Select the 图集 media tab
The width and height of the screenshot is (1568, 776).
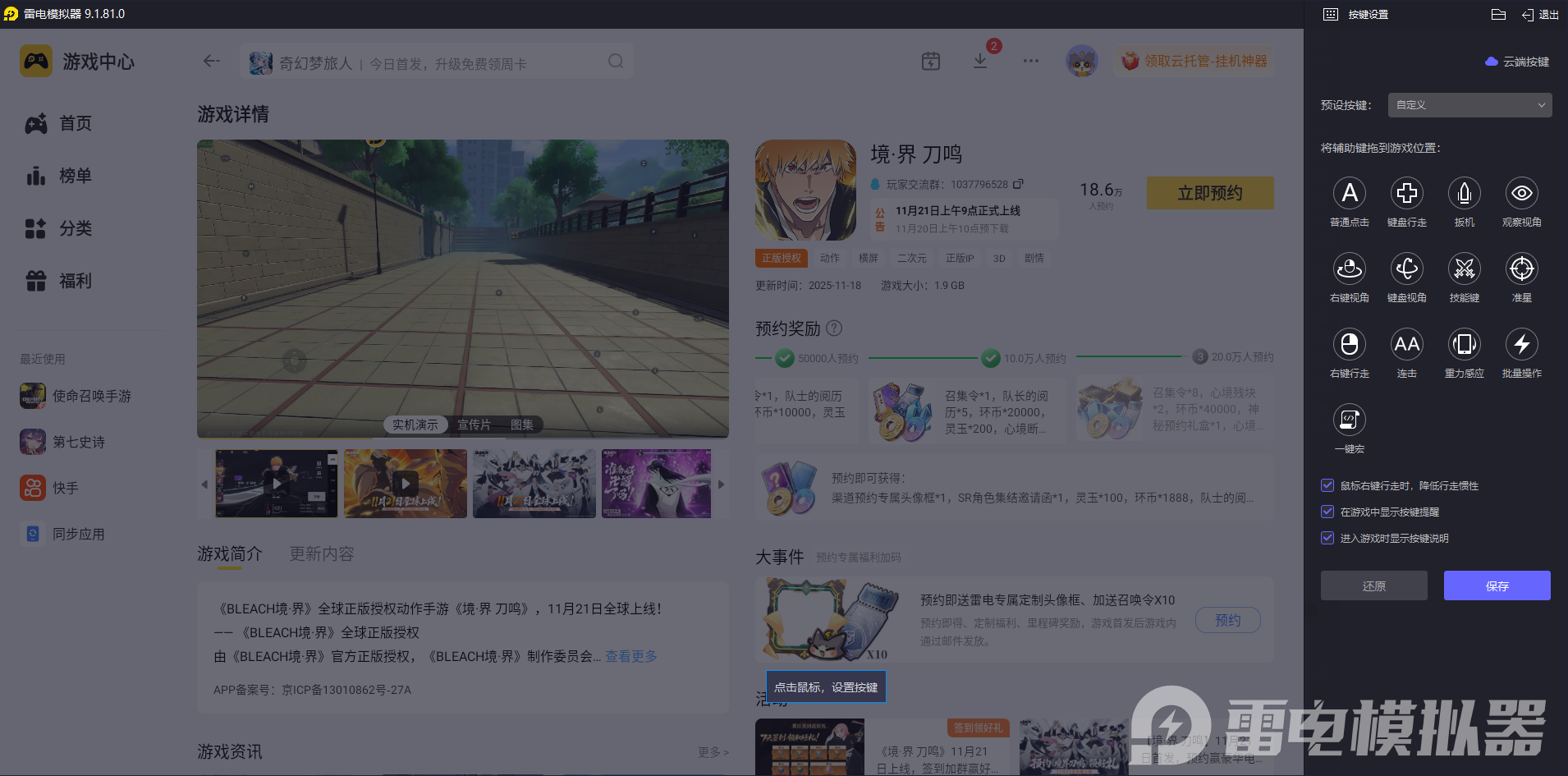tap(522, 425)
